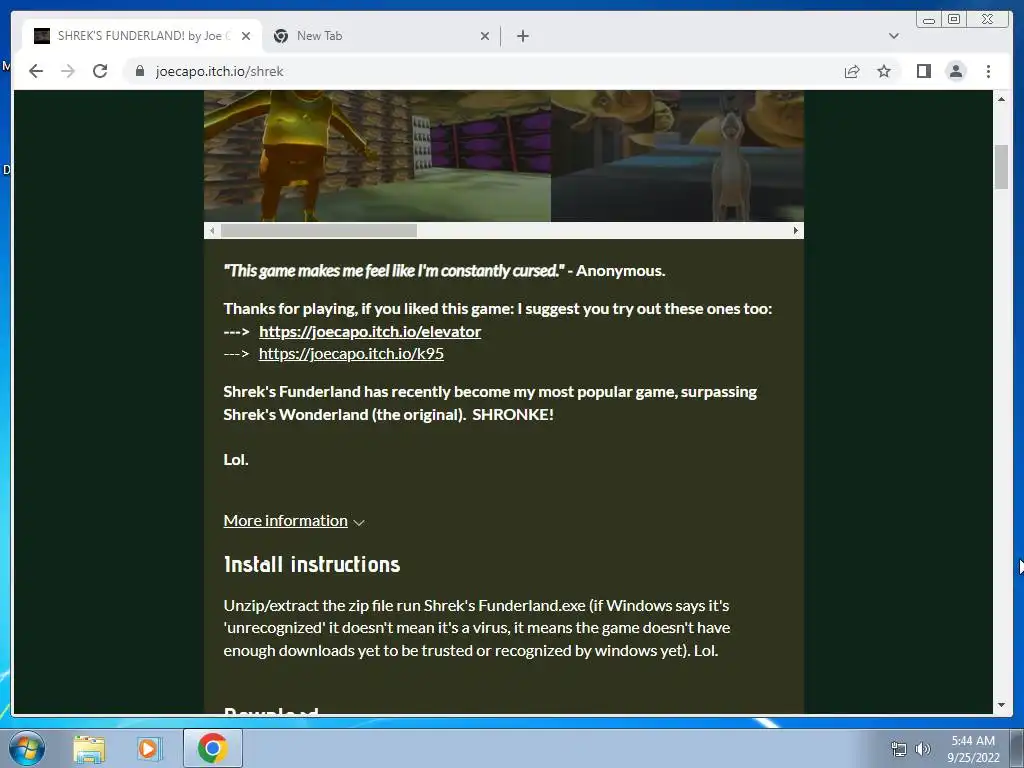Click the browser forward arrow
1024x768 pixels.
coord(68,71)
